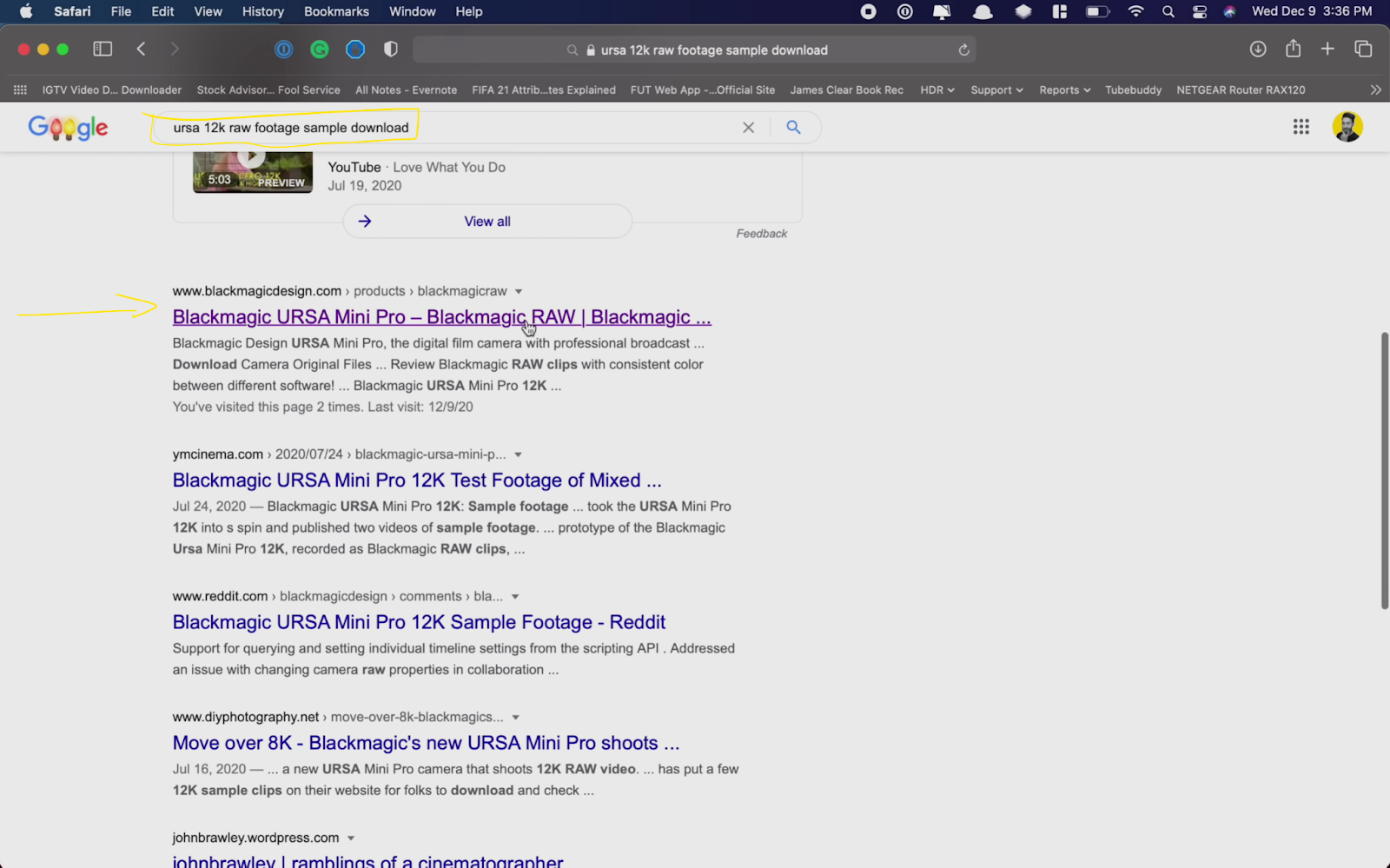Play the 5:03 YouTube video thumbnail

coord(253,171)
